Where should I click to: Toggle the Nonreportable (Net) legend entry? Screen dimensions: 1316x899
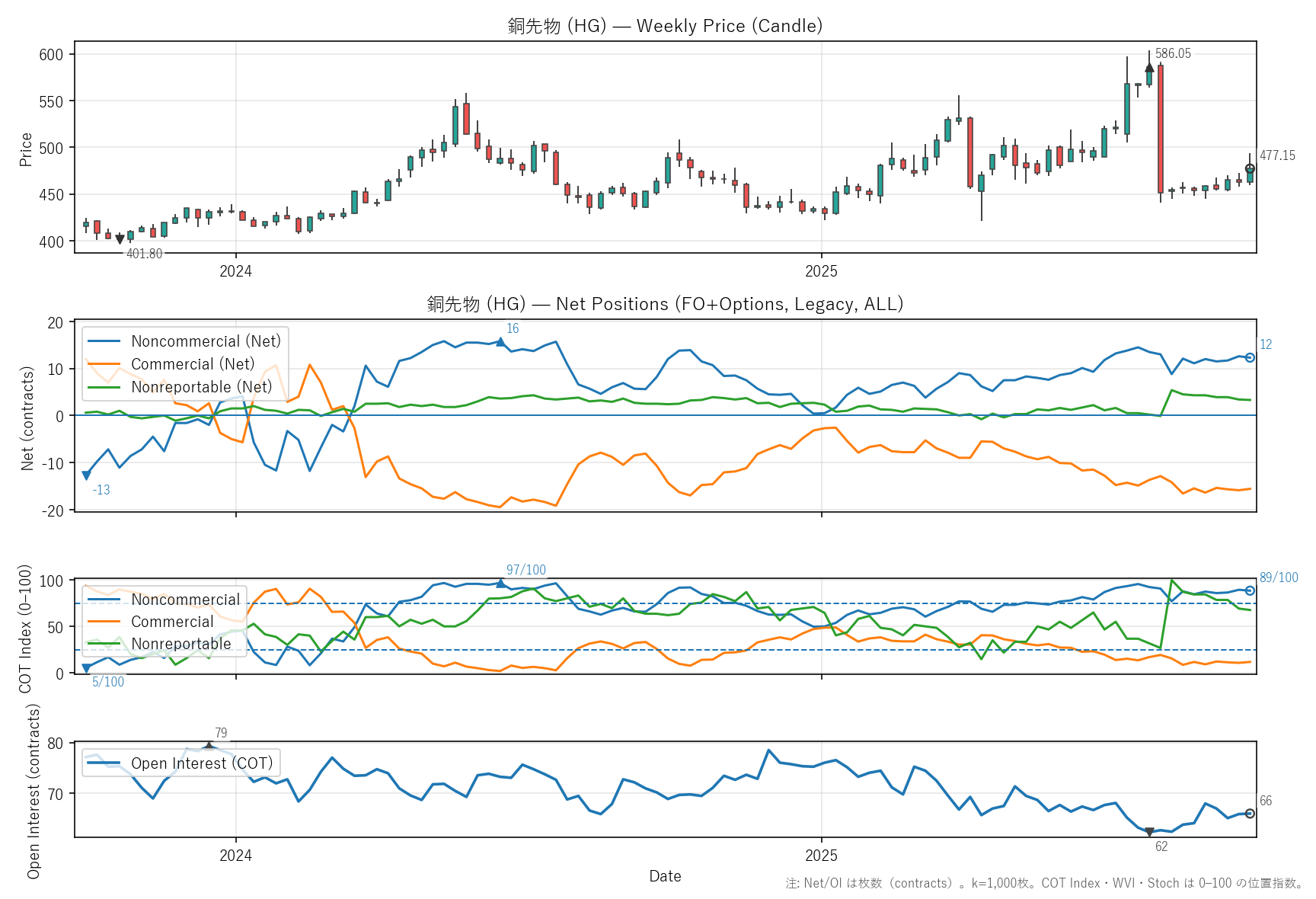(x=201, y=387)
